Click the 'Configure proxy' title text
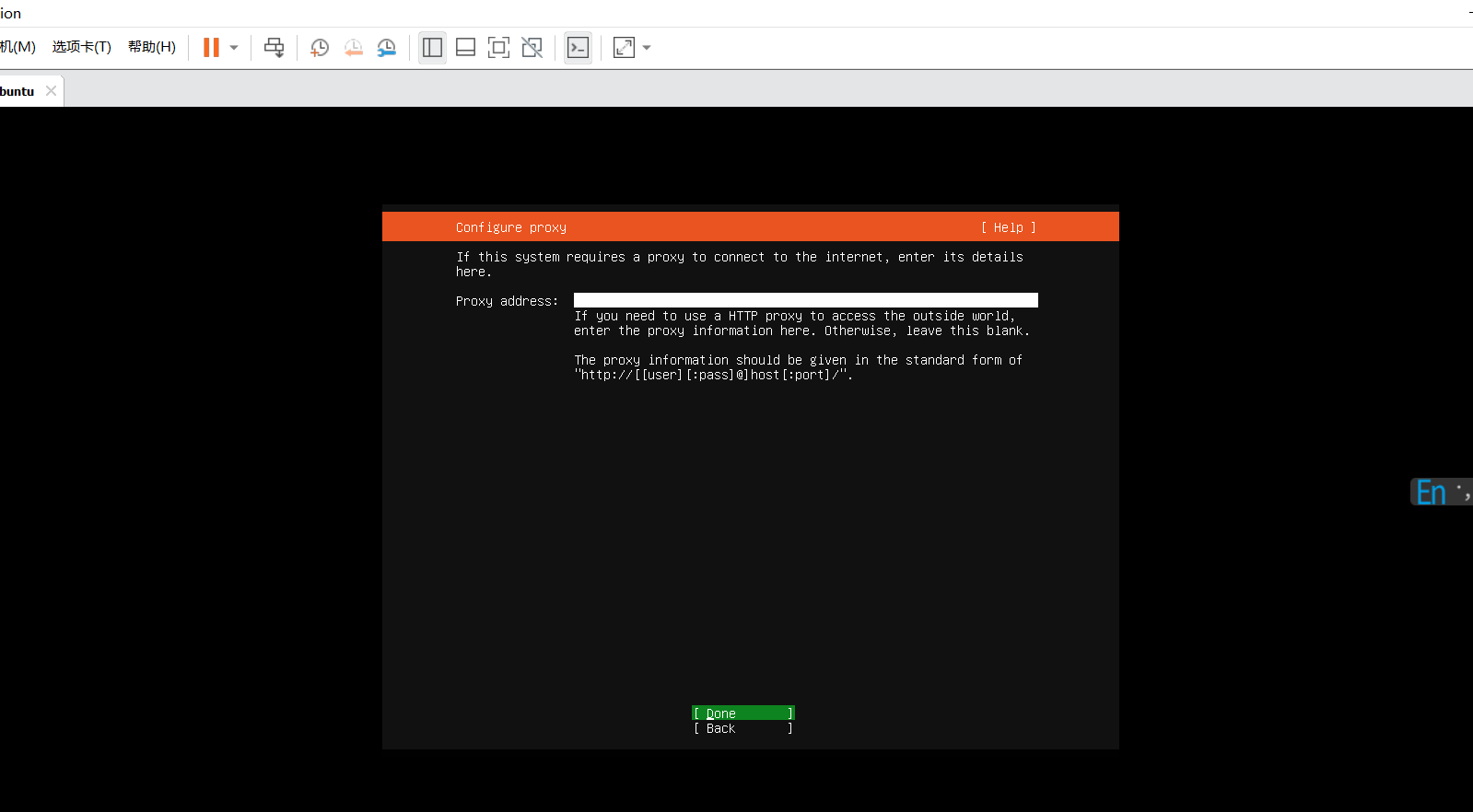 pyautogui.click(x=511, y=227)
